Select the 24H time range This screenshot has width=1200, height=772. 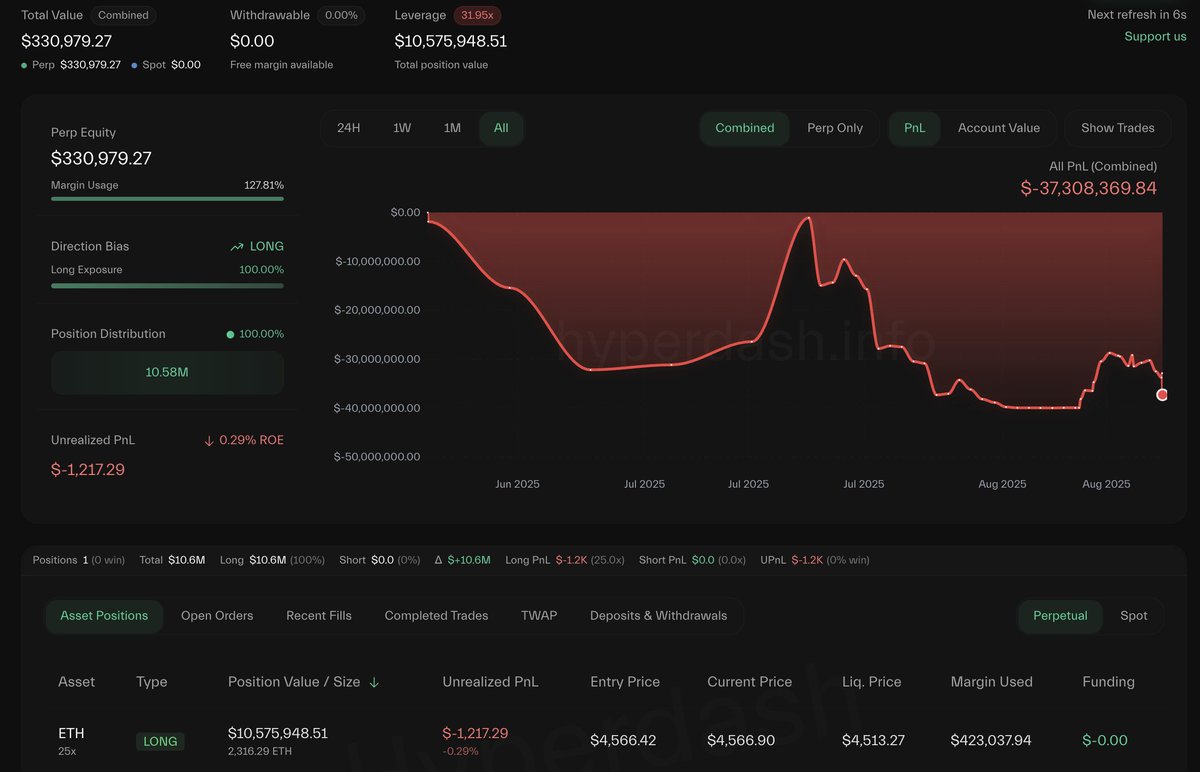coord(349,128)
